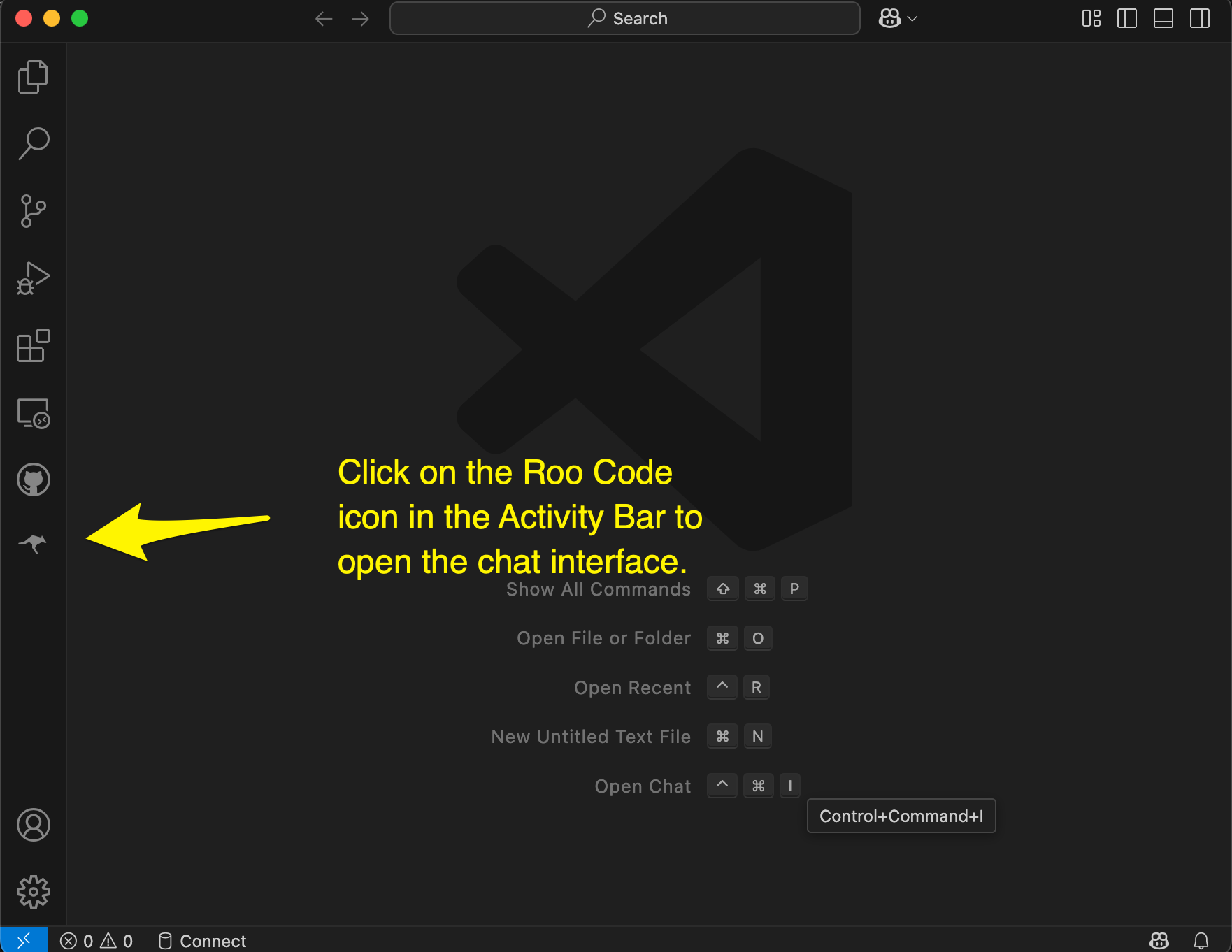Open the Source Control view
The height and width of the screenshot is (952, 1232).
[x=33, y=210]
